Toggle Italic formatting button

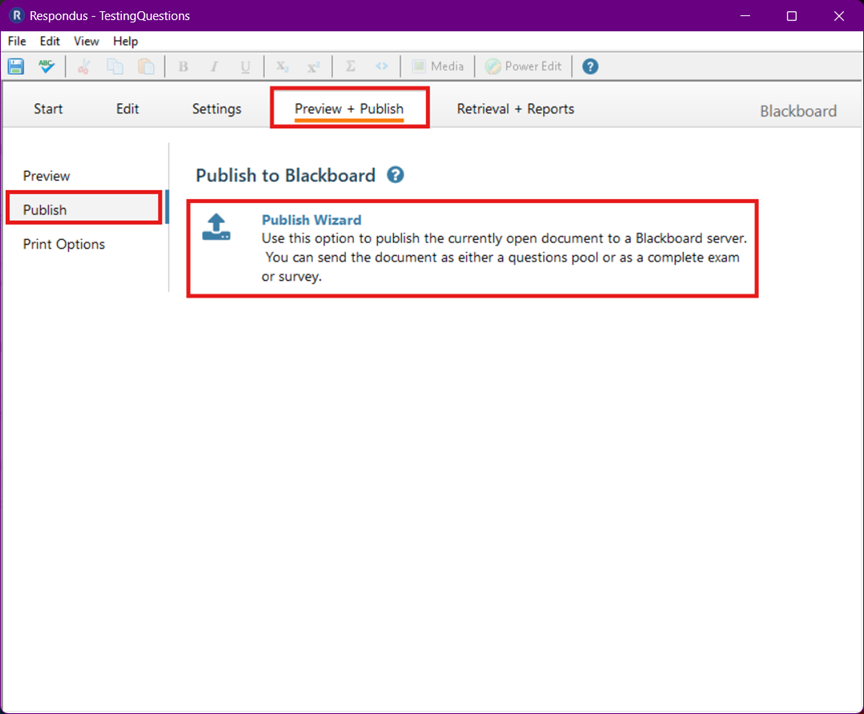214,67
